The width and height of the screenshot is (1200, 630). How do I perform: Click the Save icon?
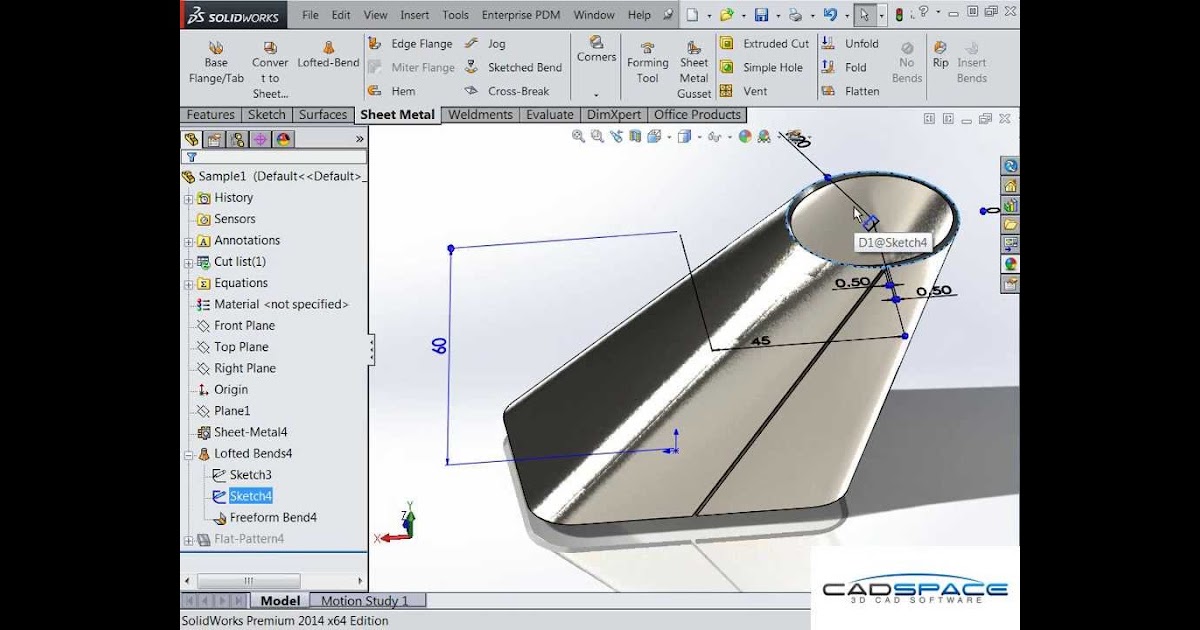(x=761, y=15)
